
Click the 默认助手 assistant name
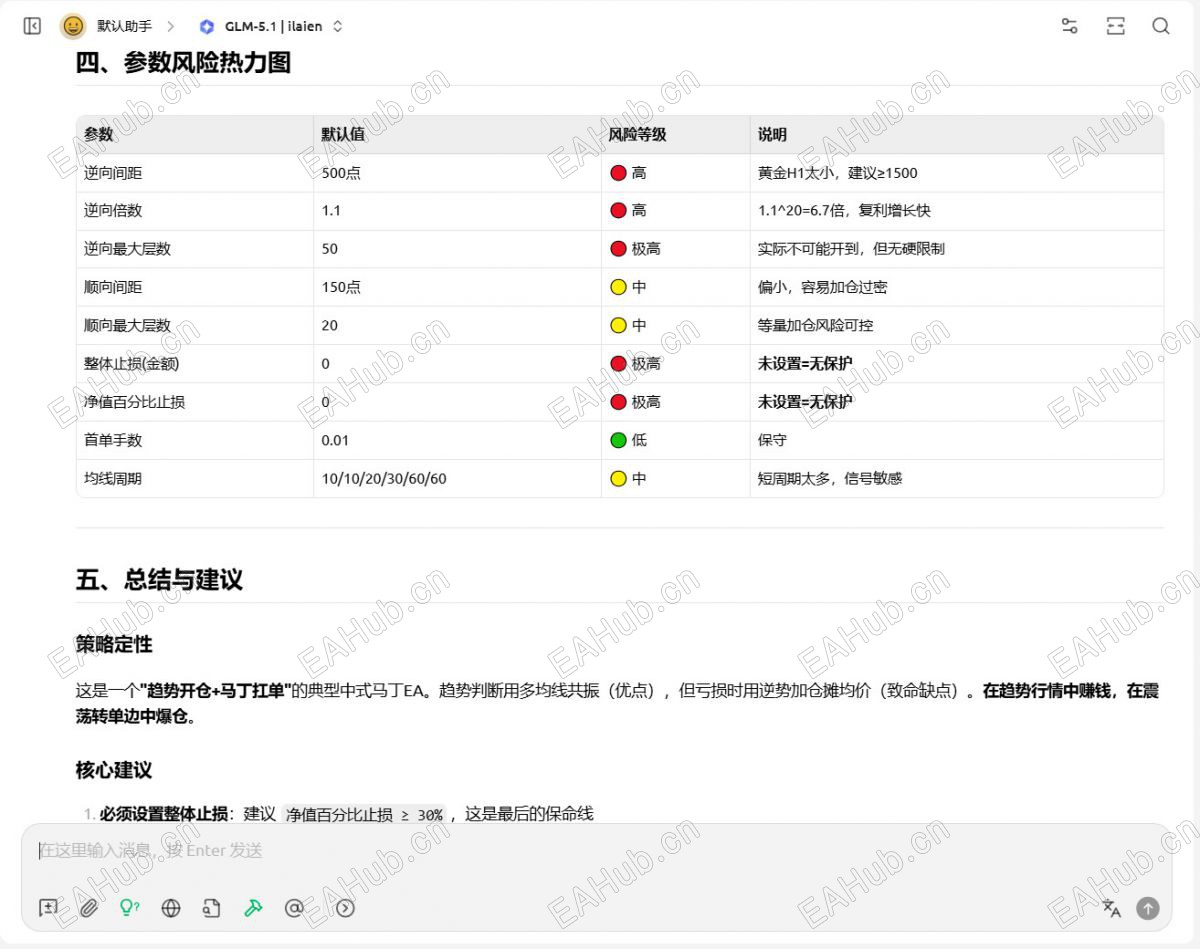[124, 26]
